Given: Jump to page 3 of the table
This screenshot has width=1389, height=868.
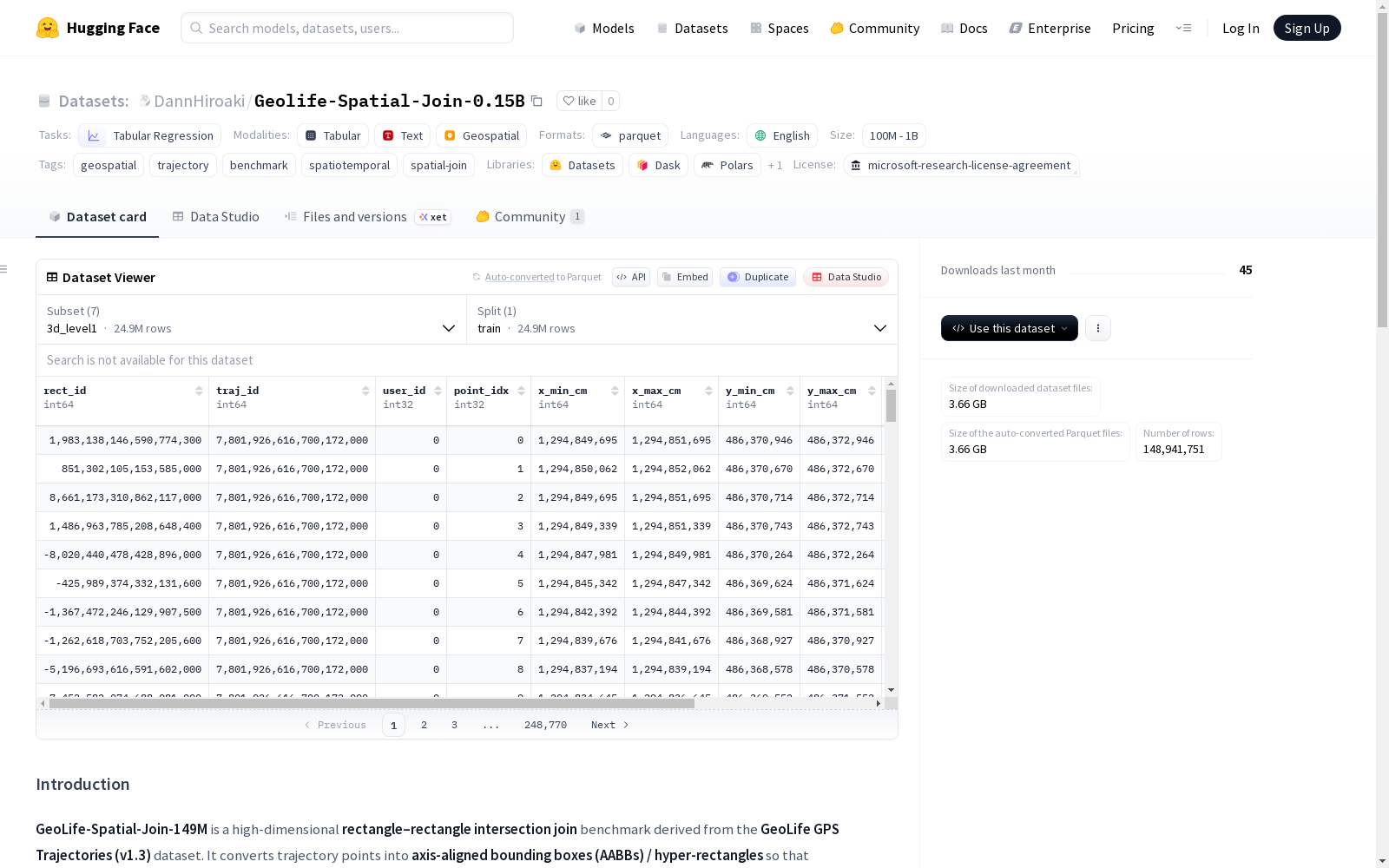Looking at the screenshot, I should pos(454,725).
